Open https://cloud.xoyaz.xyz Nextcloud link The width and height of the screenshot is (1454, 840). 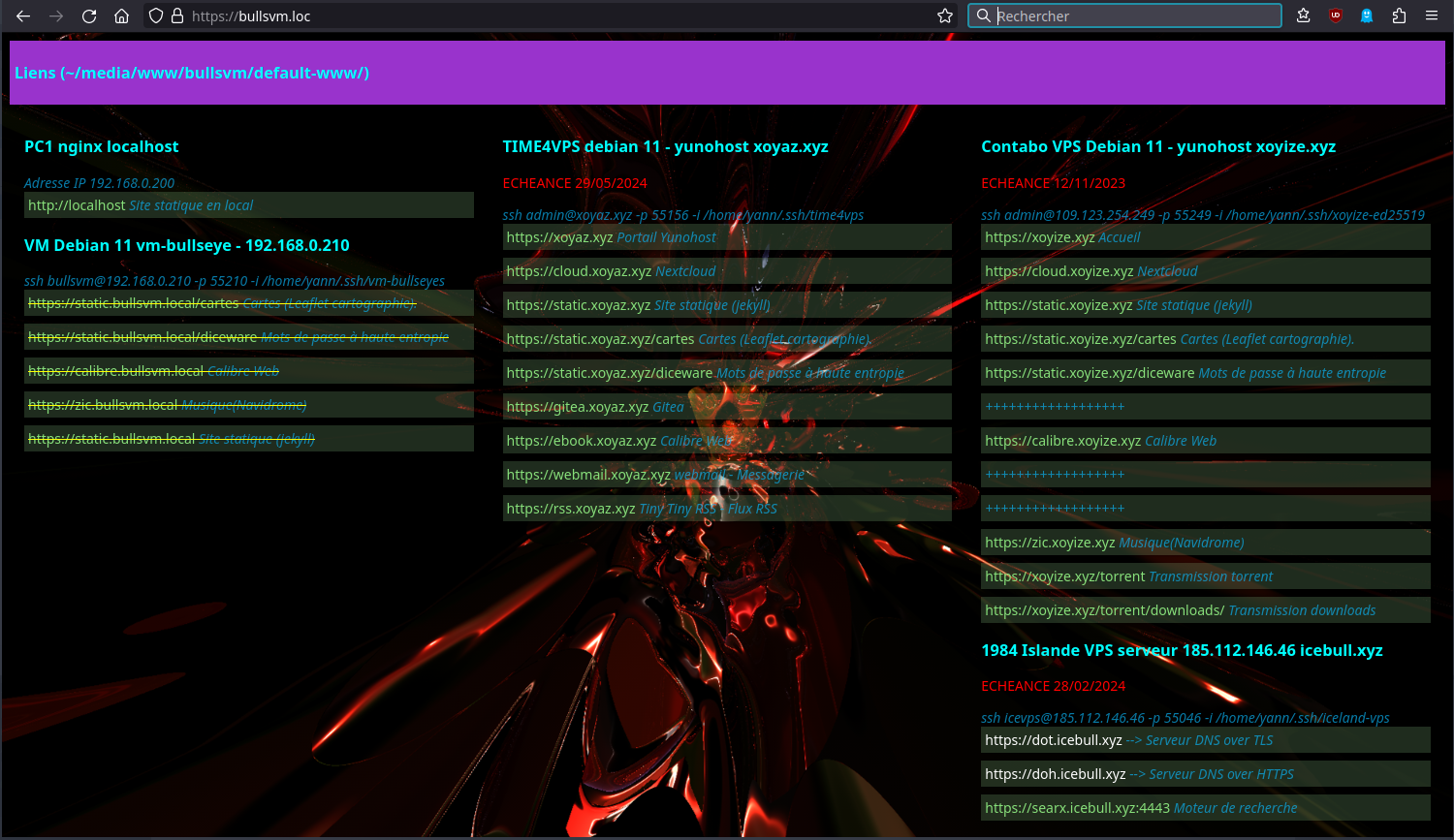coord(579,271)
